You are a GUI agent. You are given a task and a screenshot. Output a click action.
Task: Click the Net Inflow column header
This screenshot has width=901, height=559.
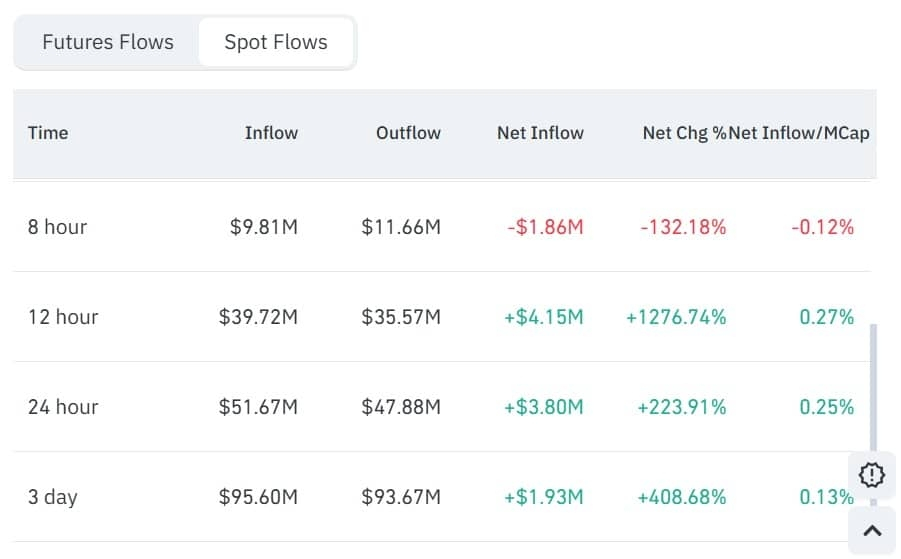click(x=540, y=132)
